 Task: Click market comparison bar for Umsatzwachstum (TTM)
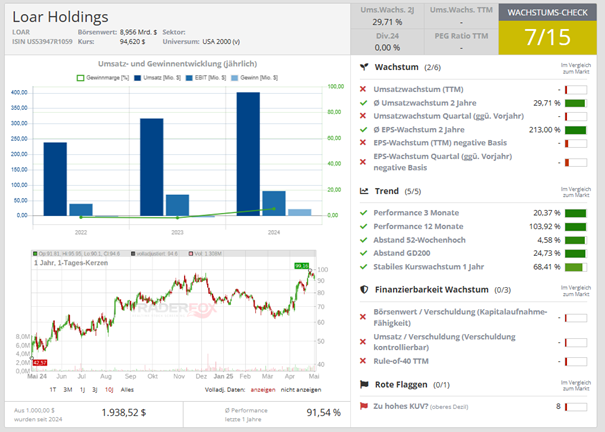(x=576, y=90)
